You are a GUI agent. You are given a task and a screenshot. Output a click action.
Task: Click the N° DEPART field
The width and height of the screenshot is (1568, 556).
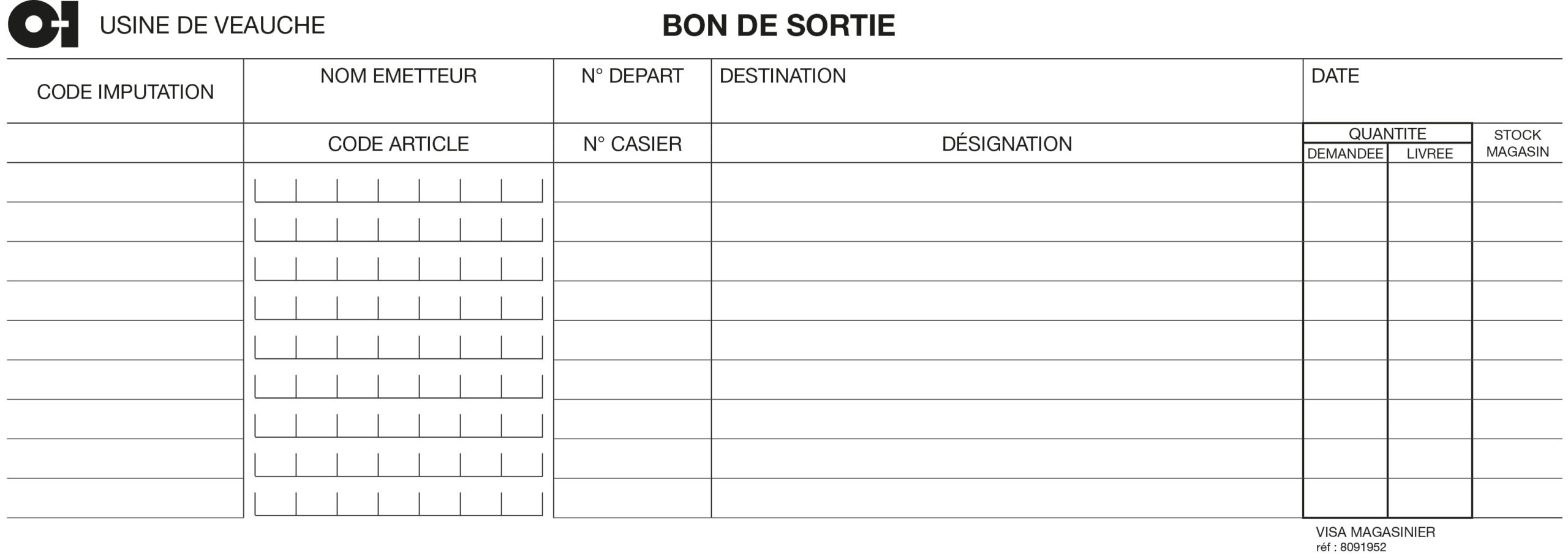pyautogui.click(x=633, y=91)
